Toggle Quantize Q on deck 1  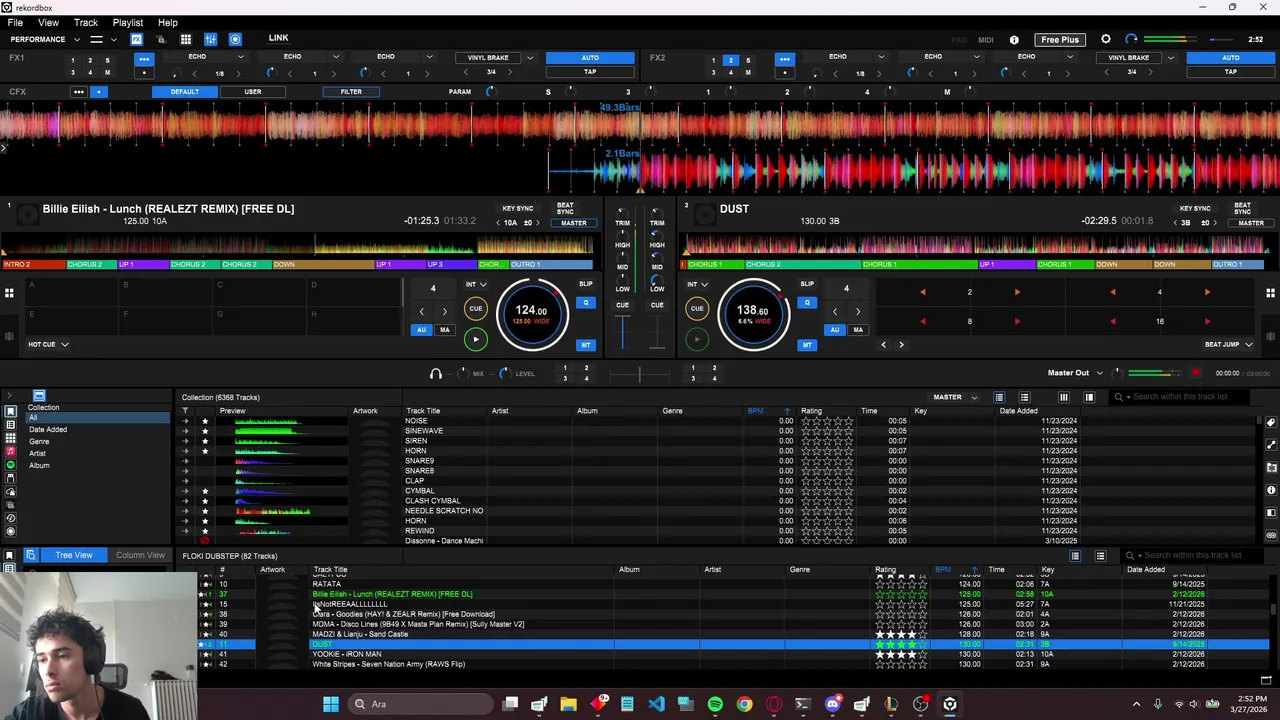(586, 302)
